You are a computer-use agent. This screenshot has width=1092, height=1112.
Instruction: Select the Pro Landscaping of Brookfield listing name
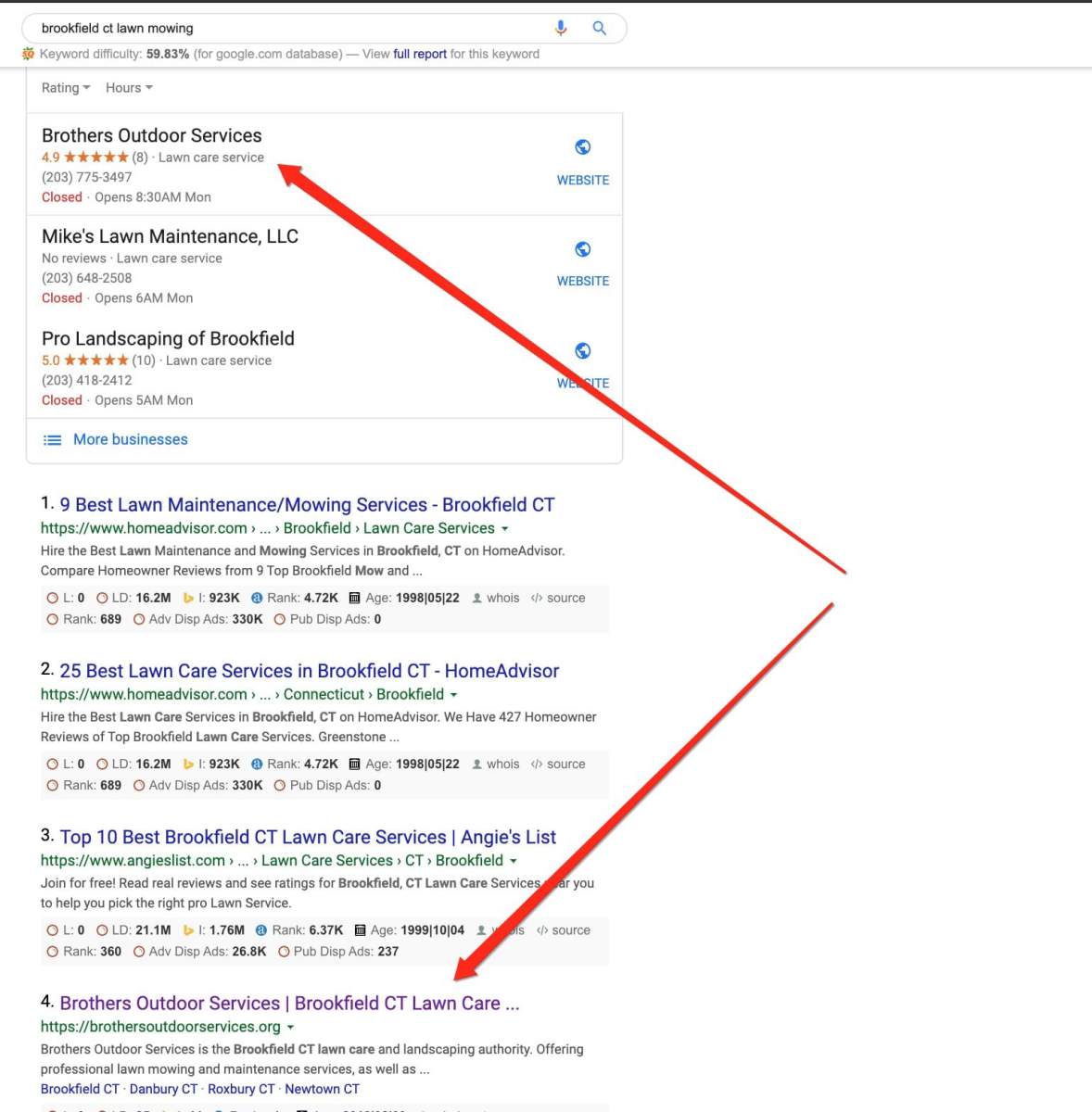168,338
